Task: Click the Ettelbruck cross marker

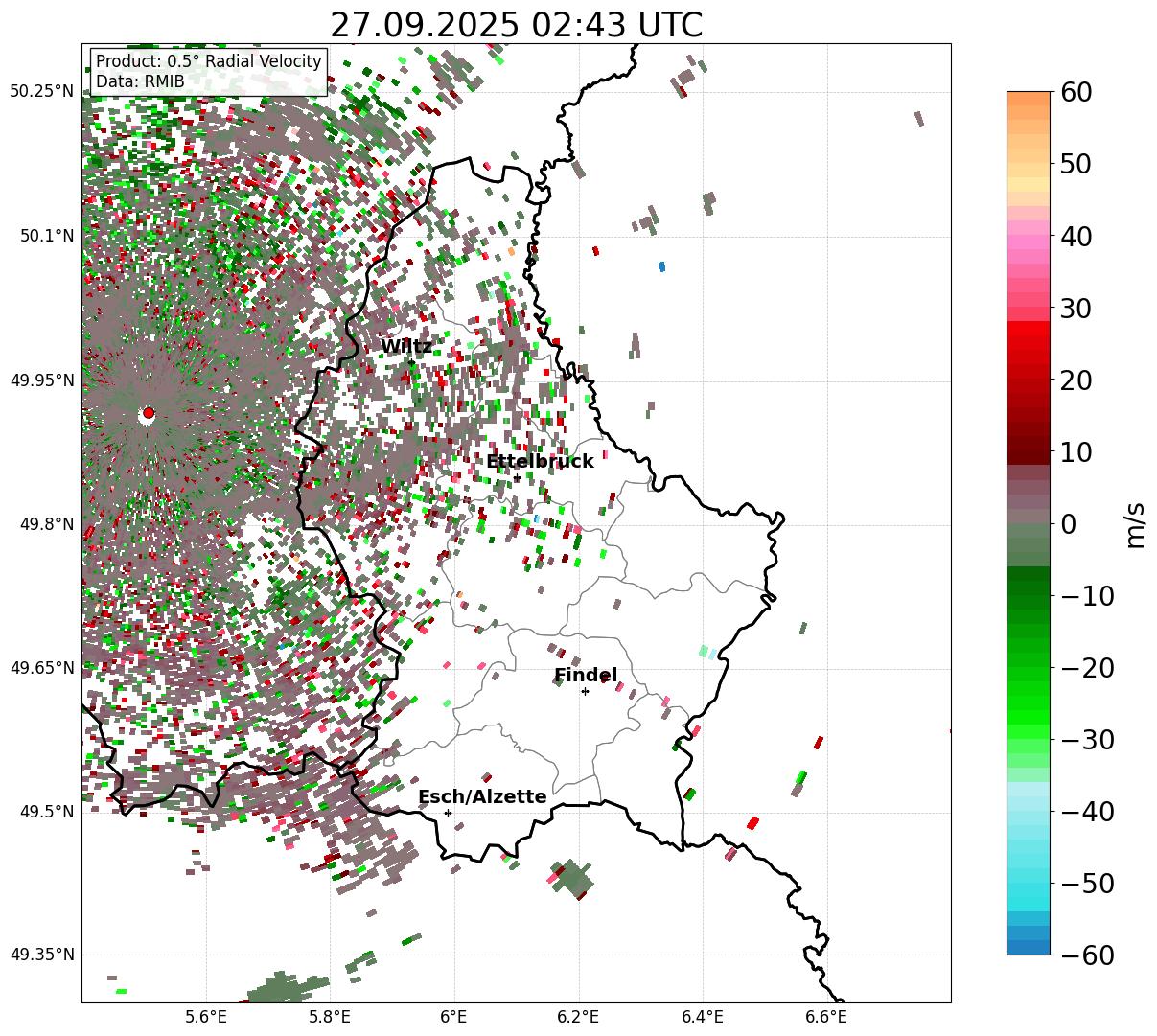Action: [517, 477]
